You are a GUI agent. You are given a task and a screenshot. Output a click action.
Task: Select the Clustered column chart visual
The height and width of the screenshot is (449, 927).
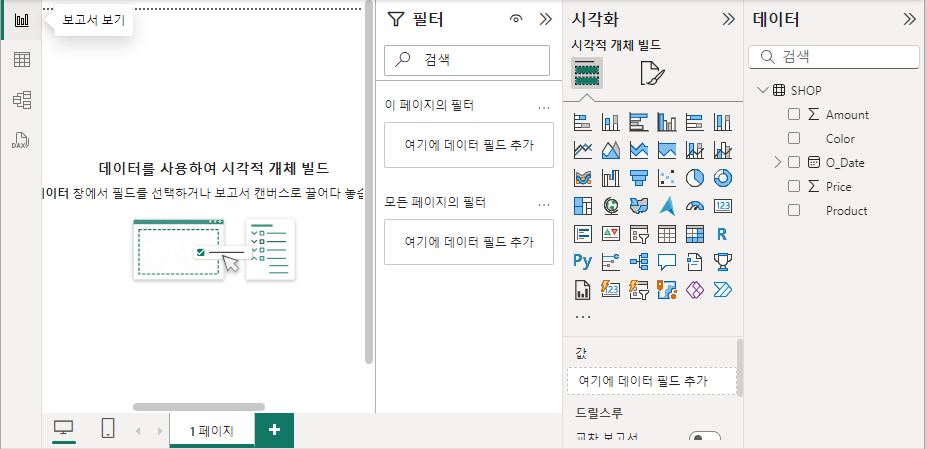click(667, 122)
